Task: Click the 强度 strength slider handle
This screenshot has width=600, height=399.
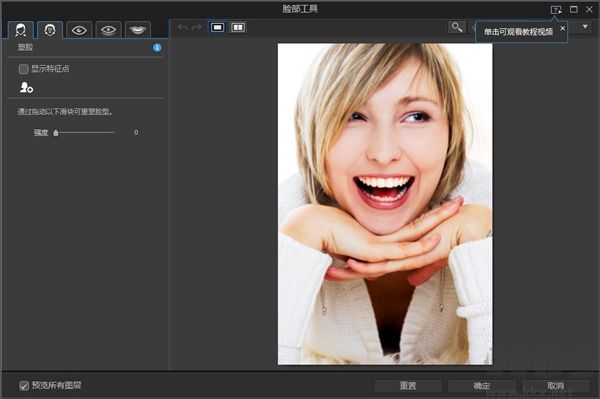Action: [56, 133]
